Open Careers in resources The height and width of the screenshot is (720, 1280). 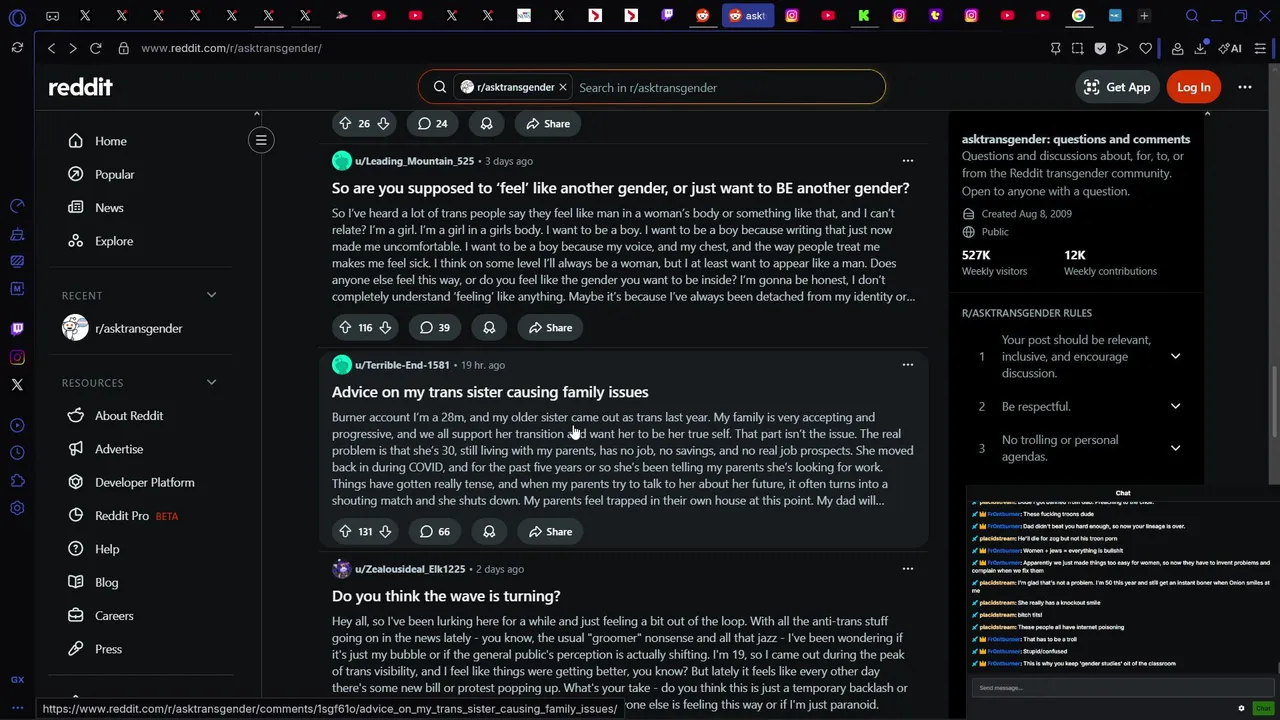pyautogui.click(x=114, y=616)
